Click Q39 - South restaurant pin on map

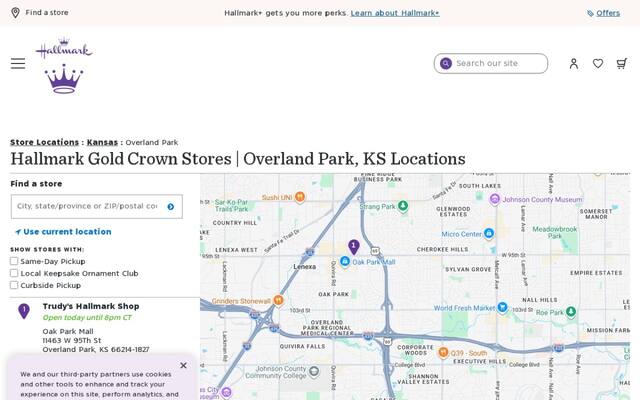click(x=443, y=353)
